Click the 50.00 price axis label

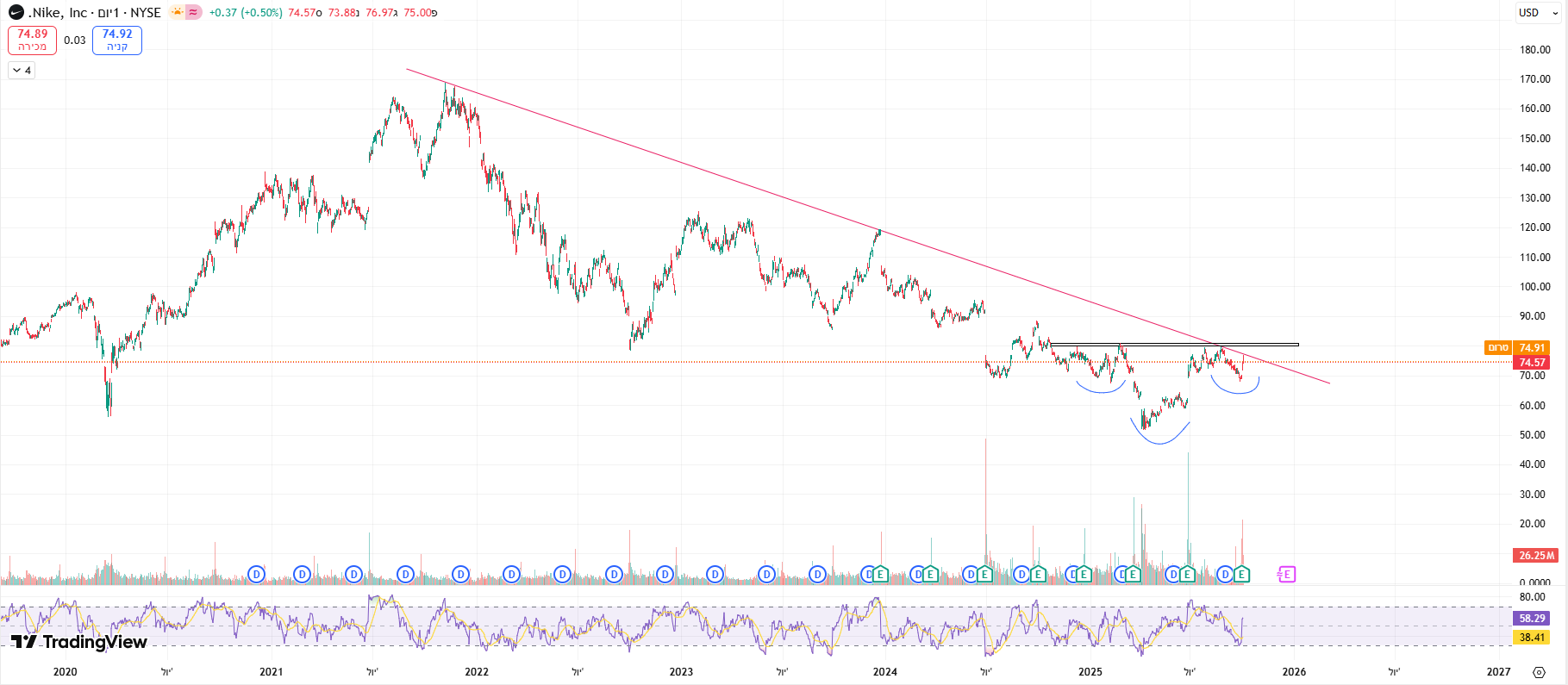[1533, 435]
